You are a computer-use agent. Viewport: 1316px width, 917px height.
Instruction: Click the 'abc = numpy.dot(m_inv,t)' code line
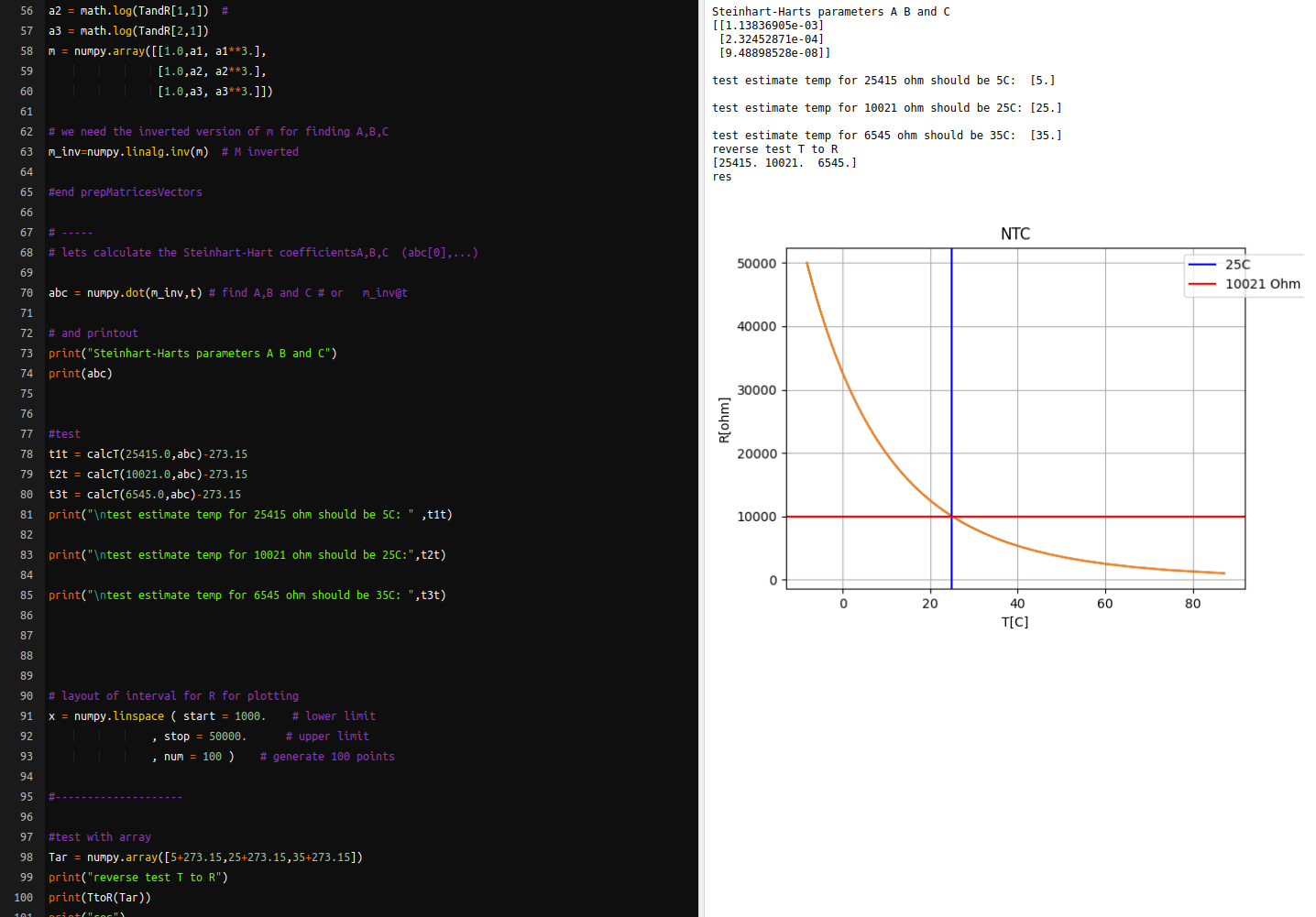pos(126,293)
